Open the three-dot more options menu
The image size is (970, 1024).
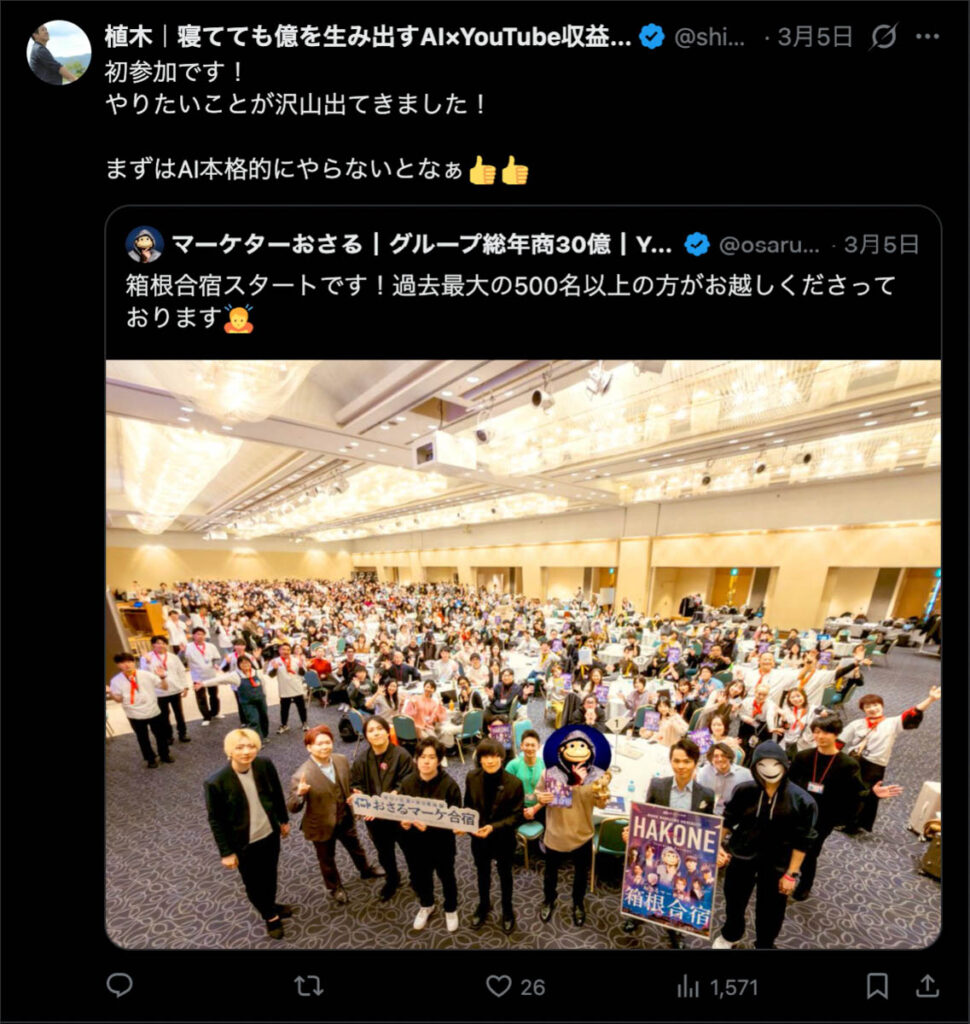click(928, 37)
